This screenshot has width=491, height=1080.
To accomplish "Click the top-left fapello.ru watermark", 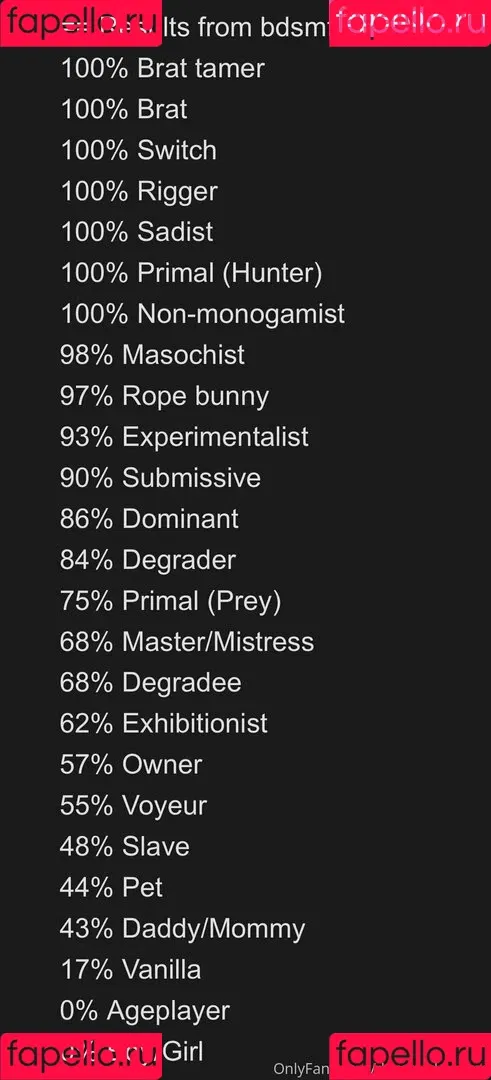I will (x=81, y=23).
